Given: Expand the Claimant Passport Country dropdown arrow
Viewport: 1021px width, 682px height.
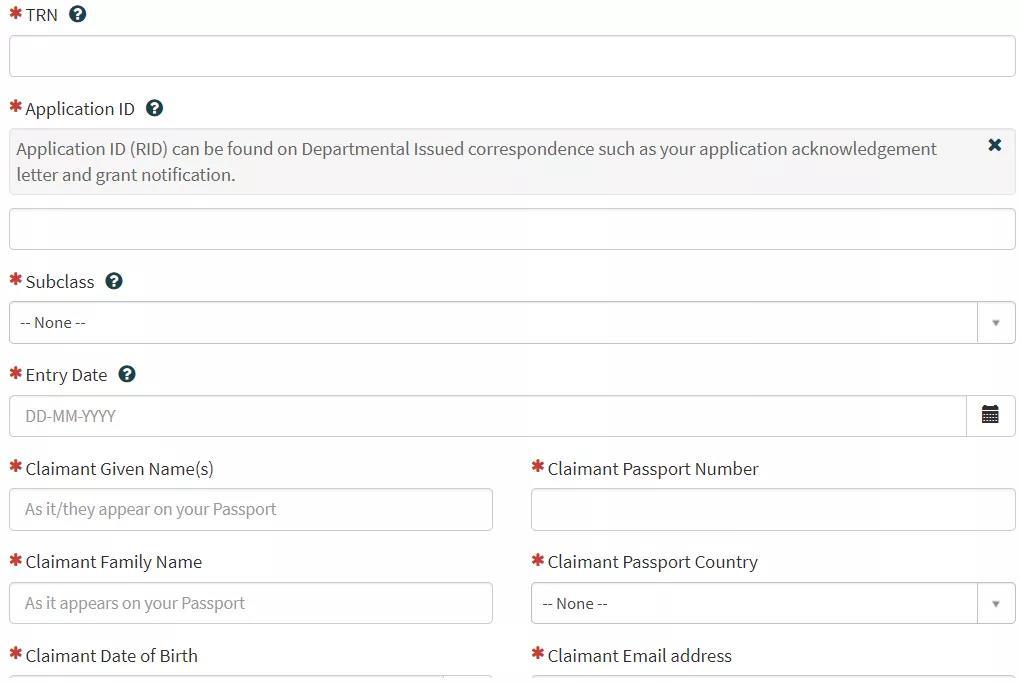Looking at the screenshot, I should [995, 604].
